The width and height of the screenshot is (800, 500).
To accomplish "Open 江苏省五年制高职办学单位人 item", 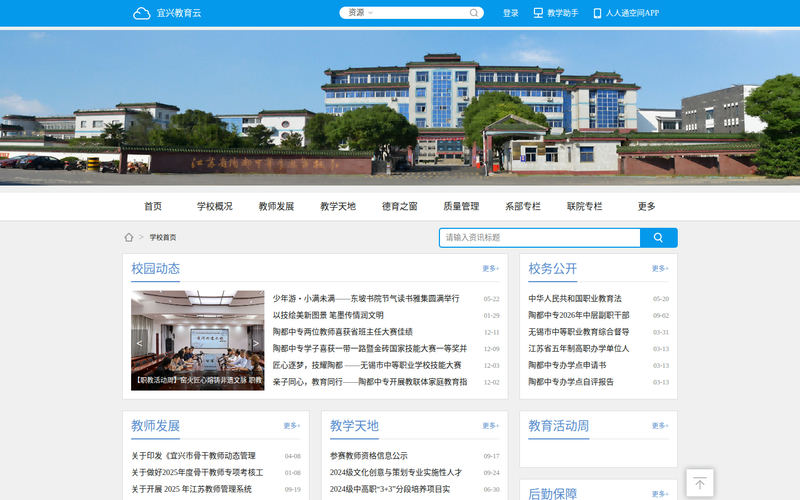I will pyautogui.click(x=579, y=348).
